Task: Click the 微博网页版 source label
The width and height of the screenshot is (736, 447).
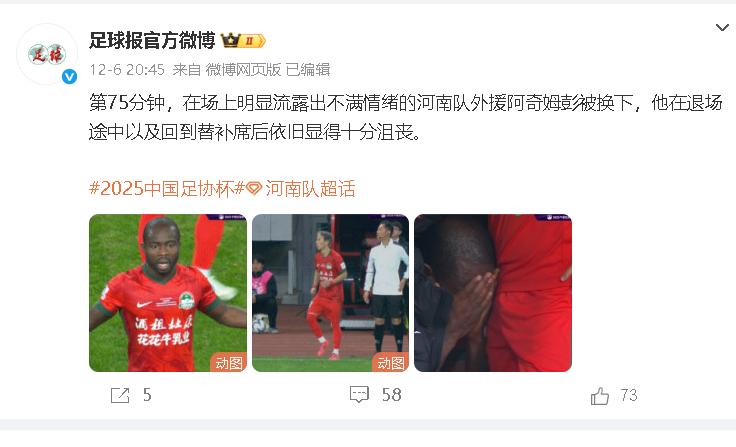Action: tap(243, 70)
